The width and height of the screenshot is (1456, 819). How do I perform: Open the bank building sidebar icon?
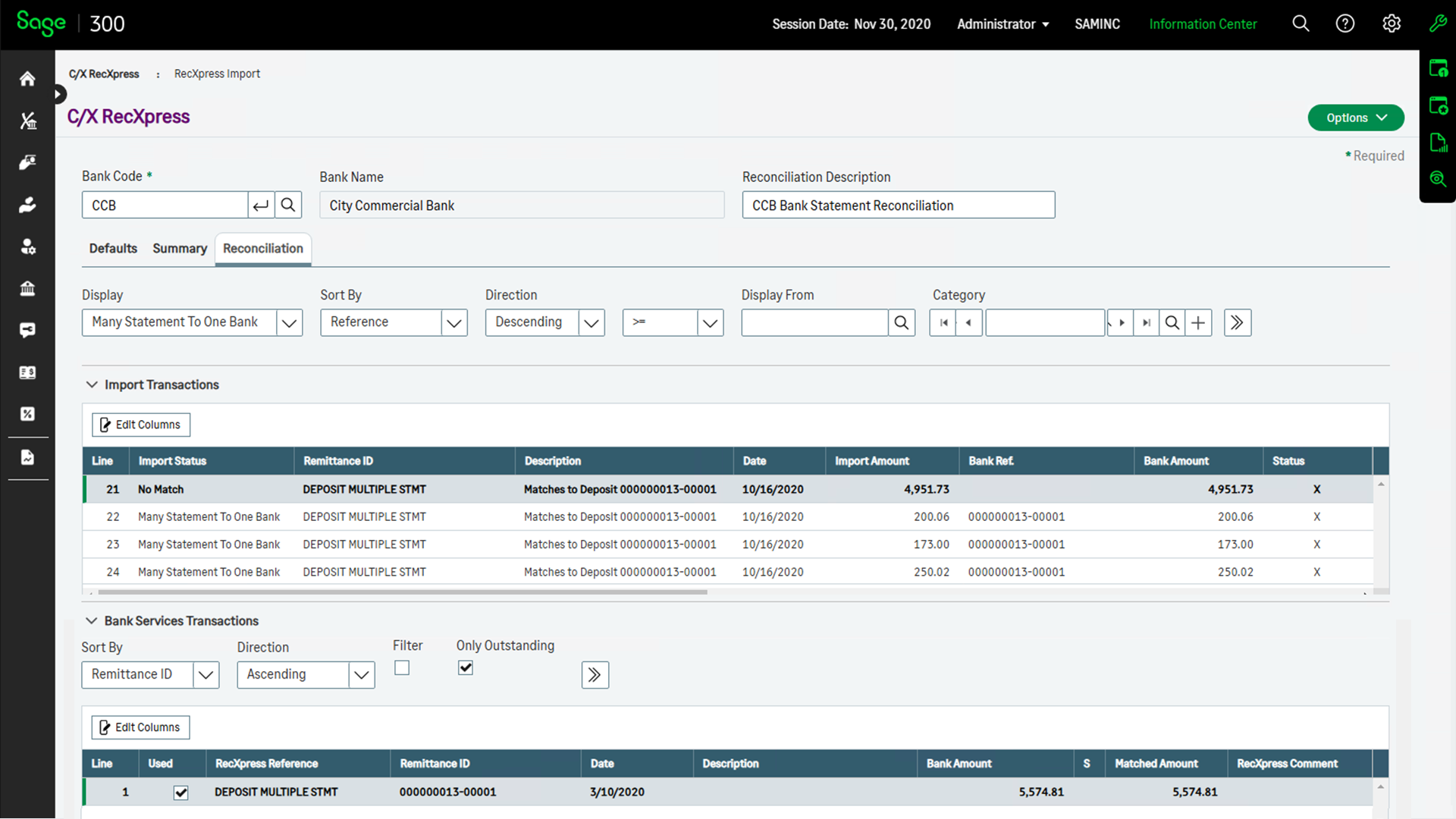tap(27, 288)
